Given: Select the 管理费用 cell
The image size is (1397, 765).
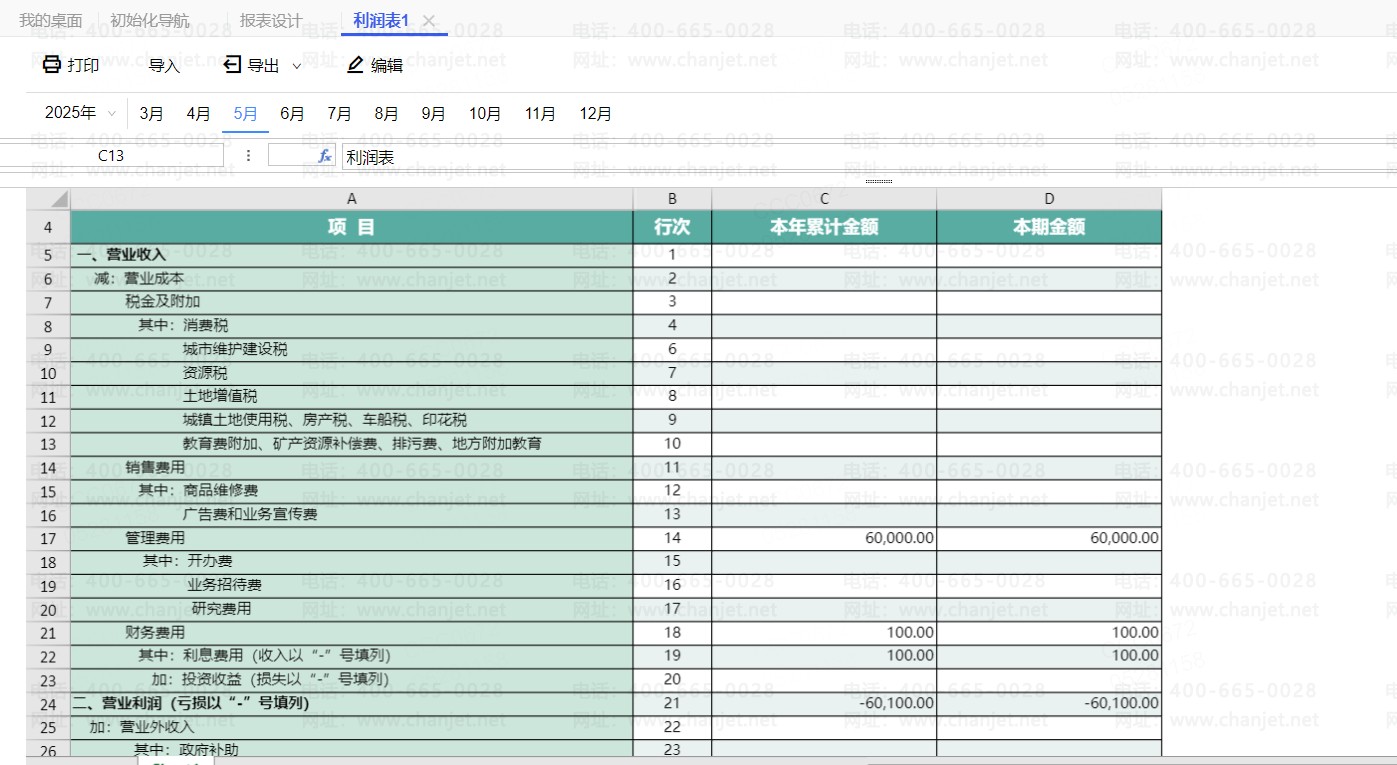Looking at the screenshot, I should click(352, 539).
